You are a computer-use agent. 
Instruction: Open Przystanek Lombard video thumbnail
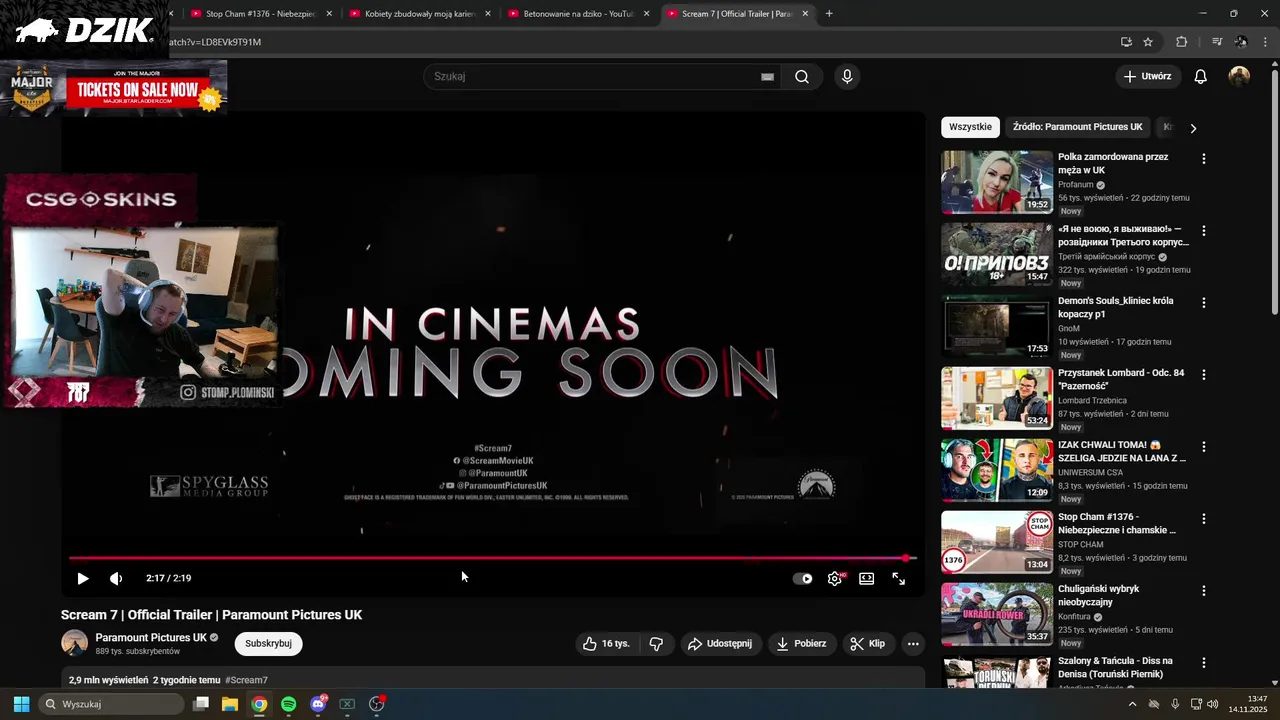997,398
